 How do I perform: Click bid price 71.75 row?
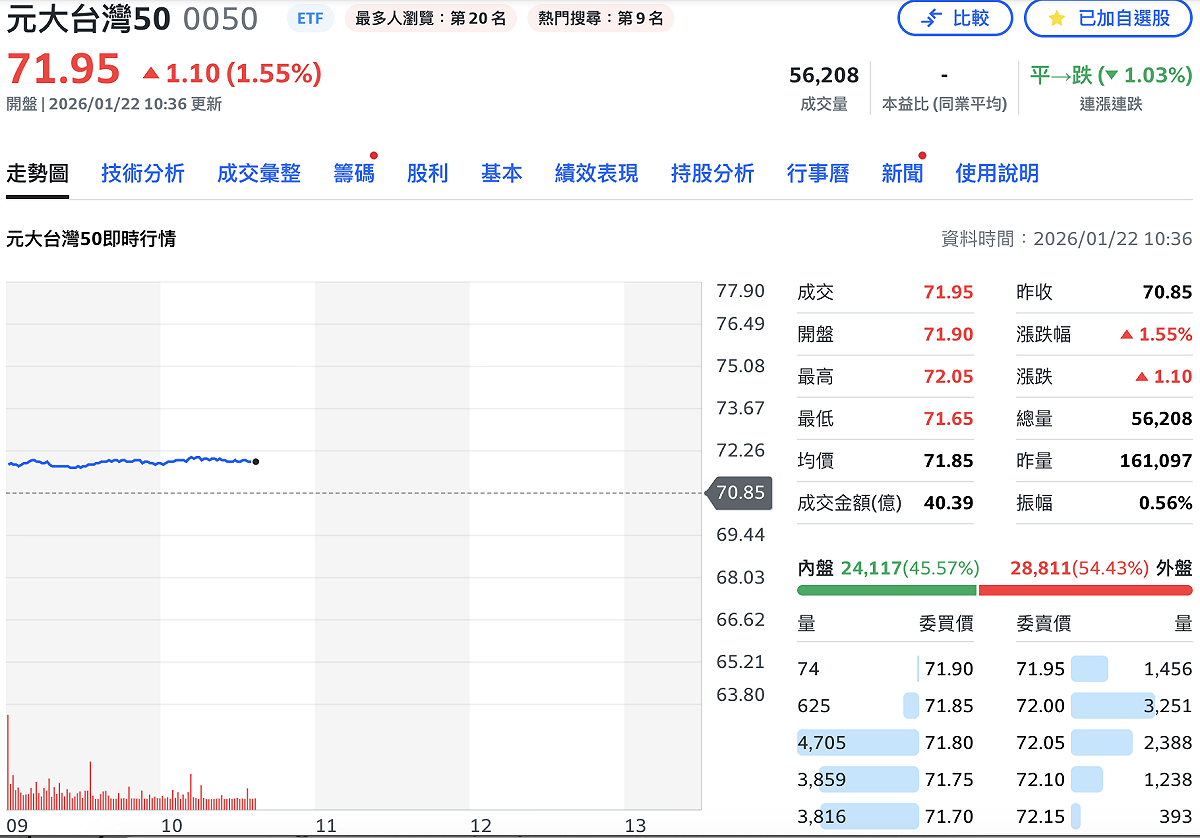pyautogui.click(x=885, y=780)
